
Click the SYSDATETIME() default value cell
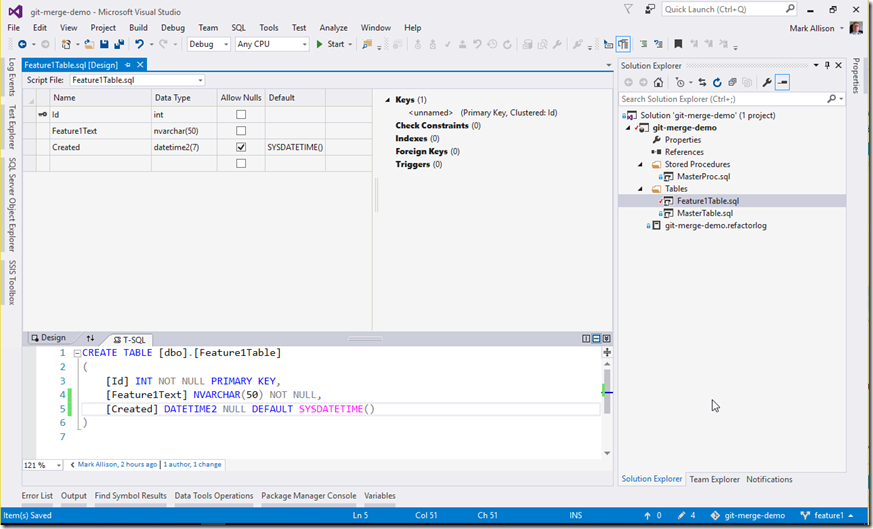(295, 147)
